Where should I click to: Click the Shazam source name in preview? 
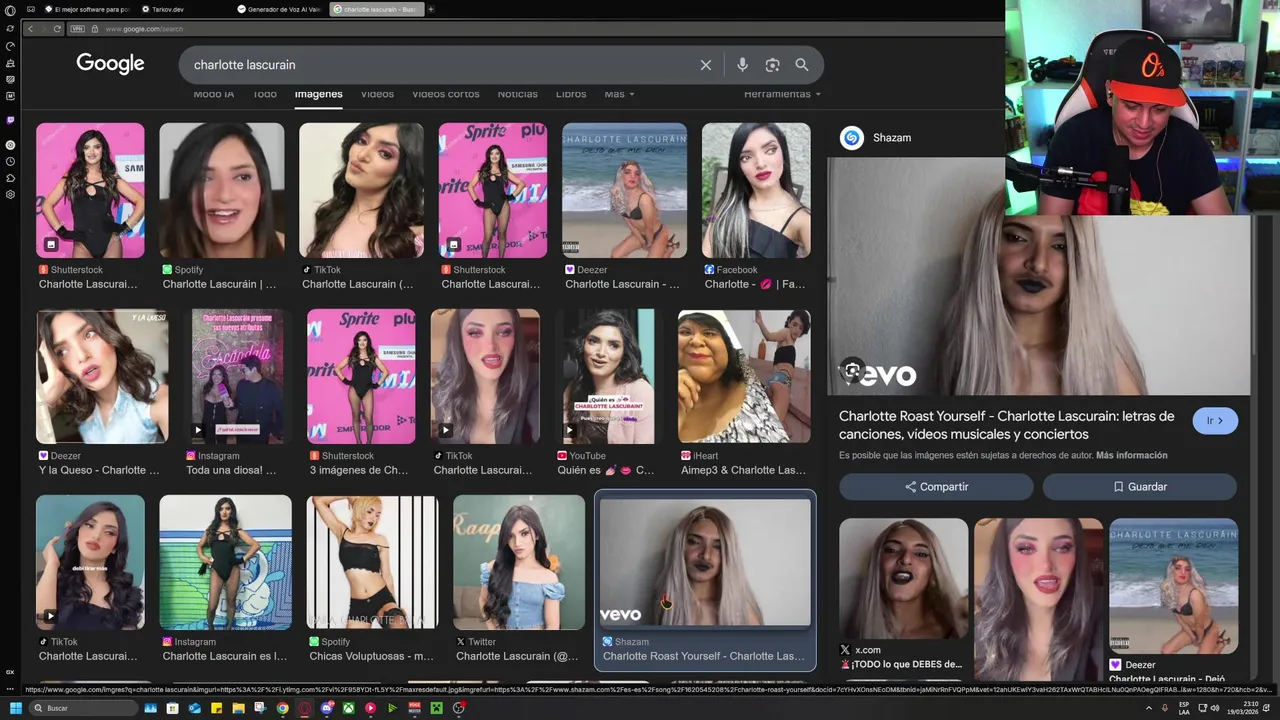892,138
